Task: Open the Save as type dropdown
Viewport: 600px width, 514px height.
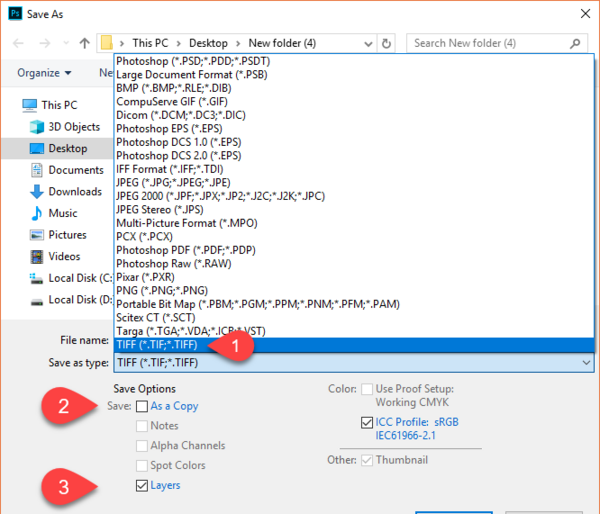Action: (x=354, y=362)
